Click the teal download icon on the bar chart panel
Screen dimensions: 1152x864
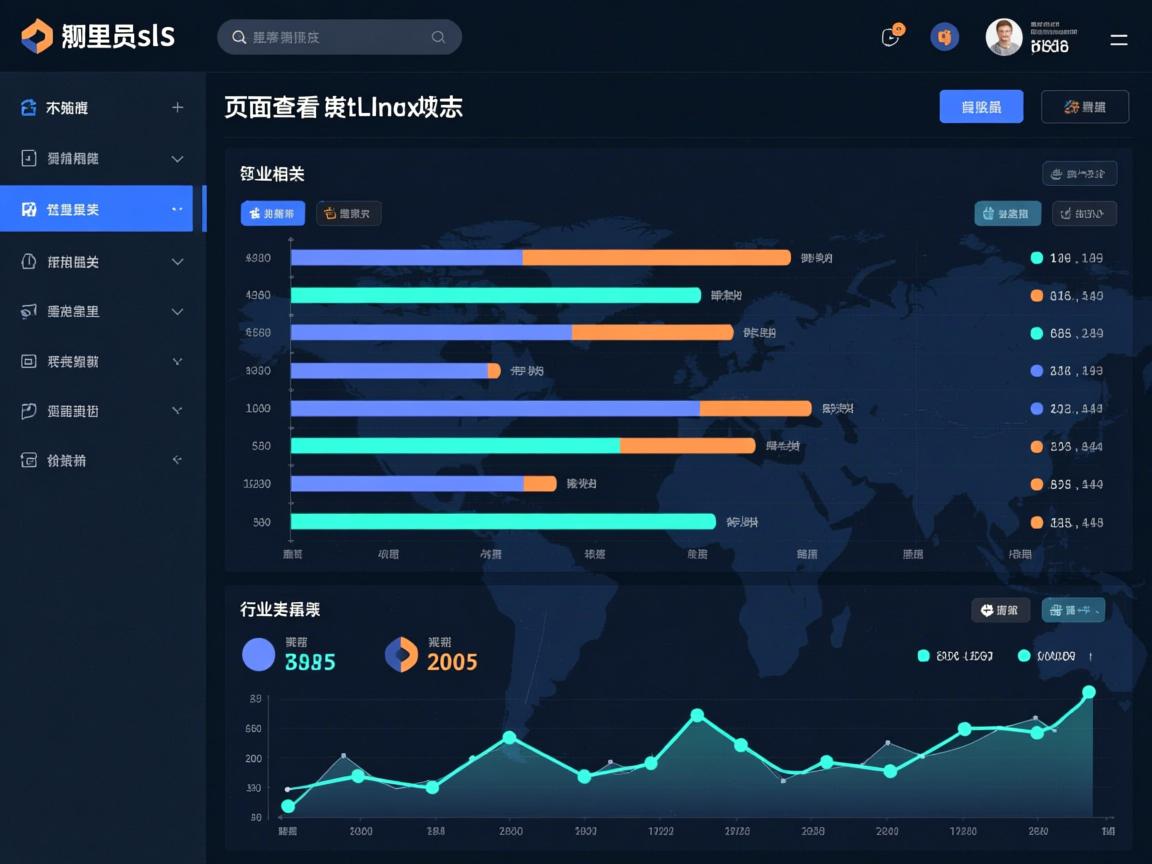[1007, 213]
